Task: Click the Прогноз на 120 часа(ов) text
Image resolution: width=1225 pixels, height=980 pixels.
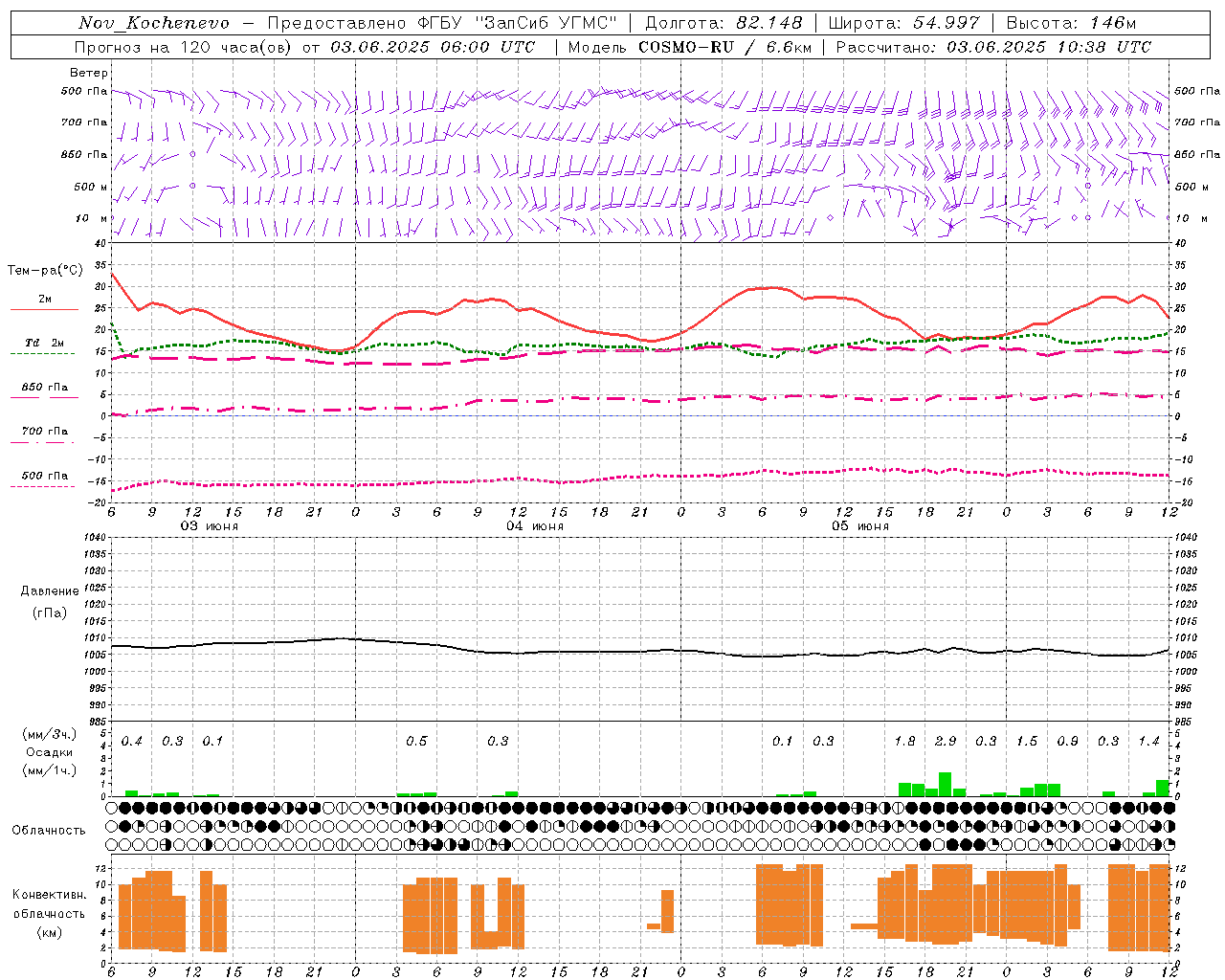Action: point(184,47)
